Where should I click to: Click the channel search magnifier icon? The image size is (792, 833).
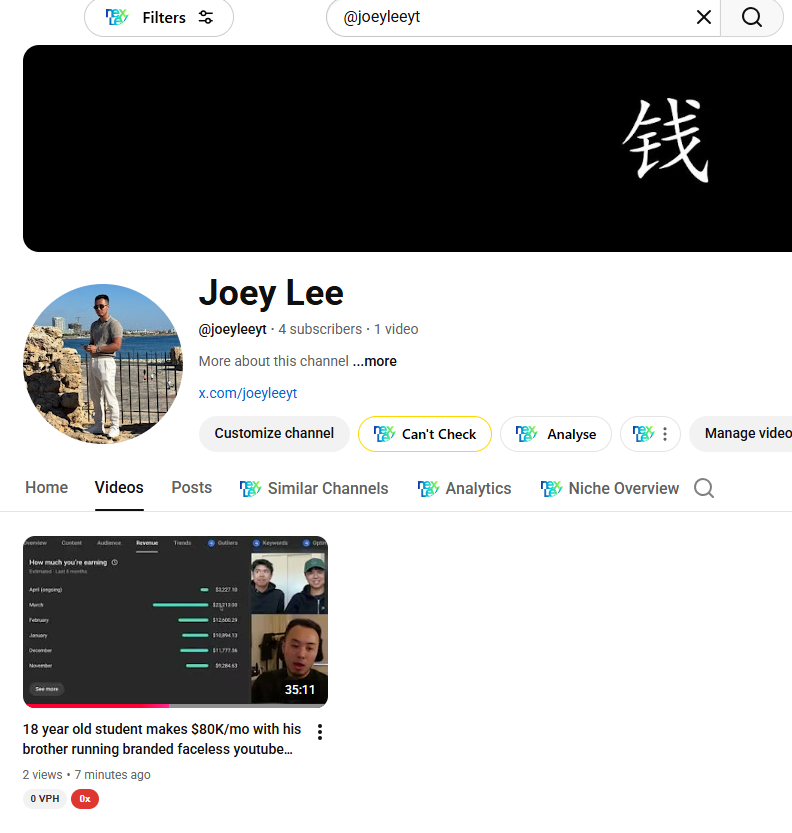click(704, 488)
